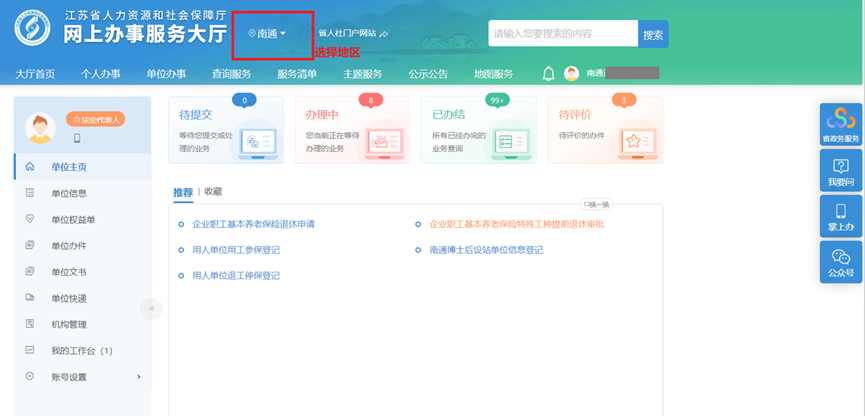Click the 公众号 WeChat icon
The width and height of the screenshot is (865, 416).
[x=840, y=262]
